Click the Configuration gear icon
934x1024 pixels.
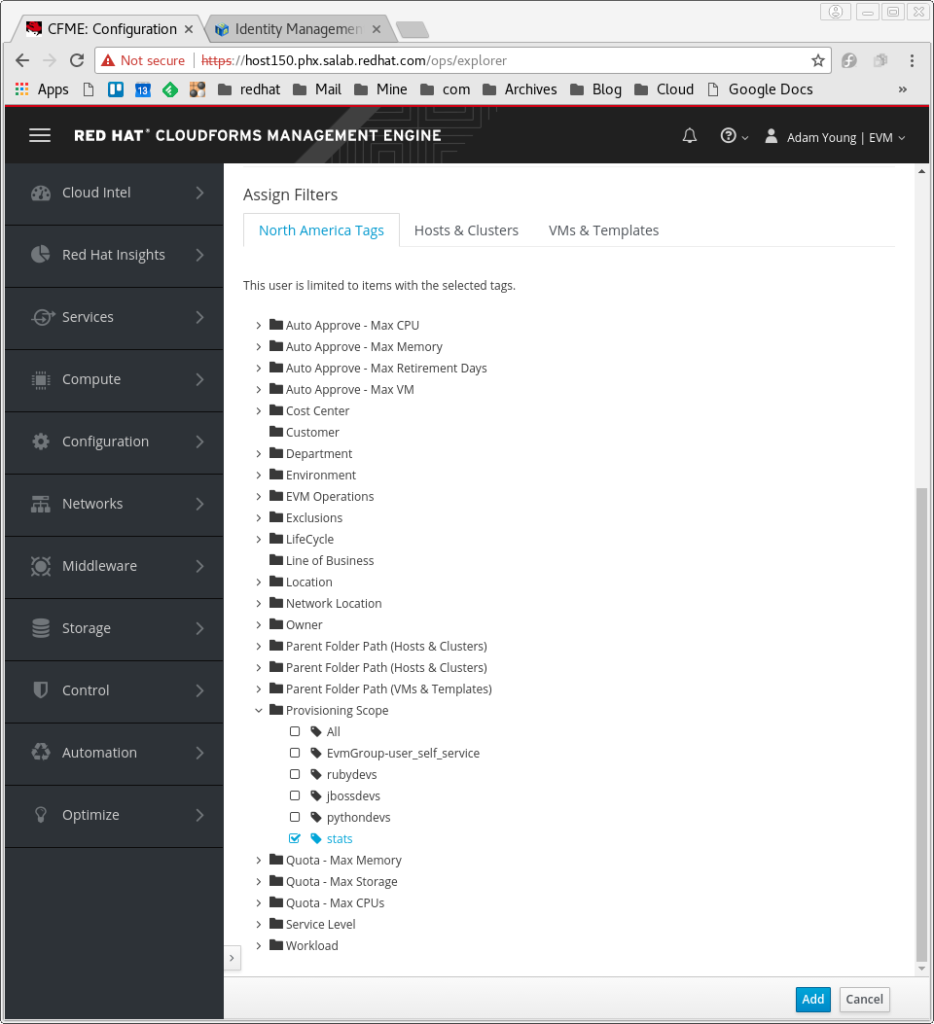[40, 441]
